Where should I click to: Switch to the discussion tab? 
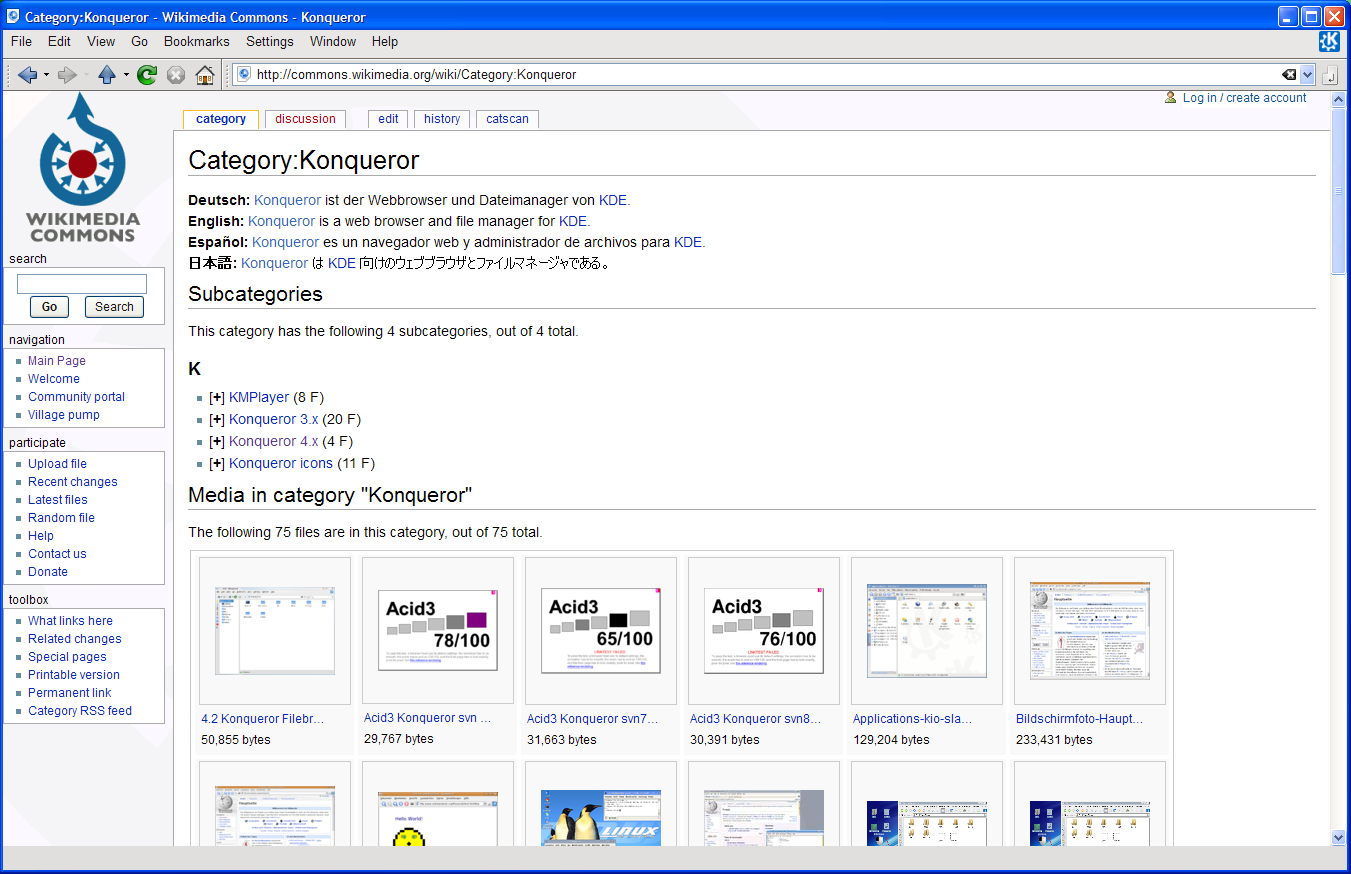[305, 119]
